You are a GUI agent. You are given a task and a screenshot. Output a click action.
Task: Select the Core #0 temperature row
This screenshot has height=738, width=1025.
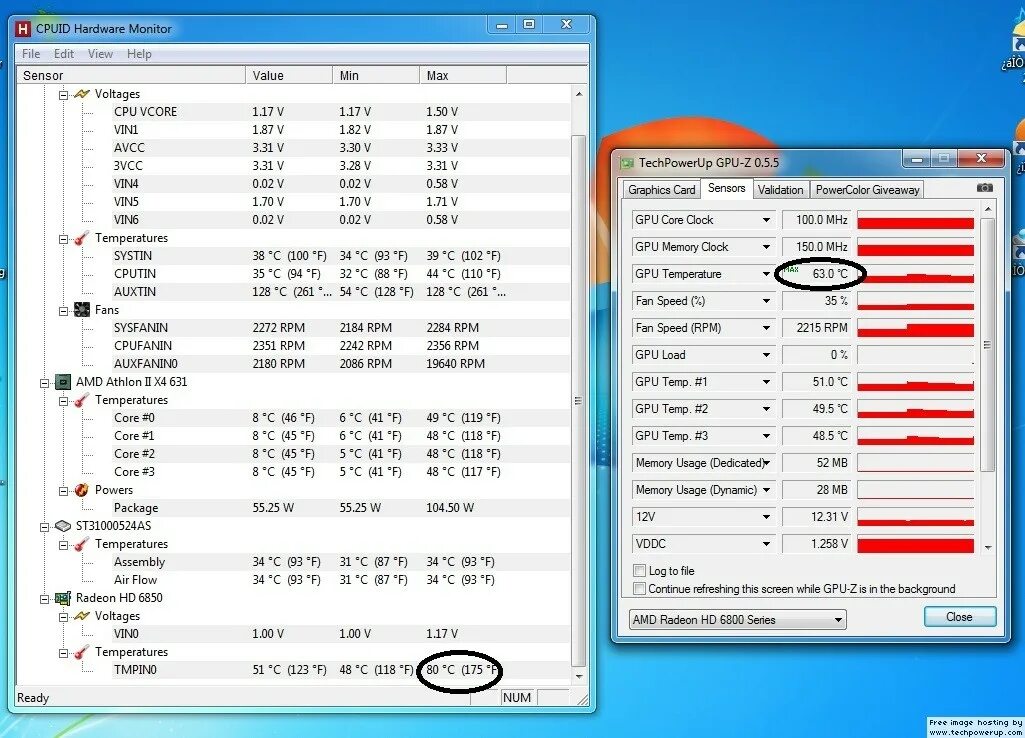tap(342, 418)
